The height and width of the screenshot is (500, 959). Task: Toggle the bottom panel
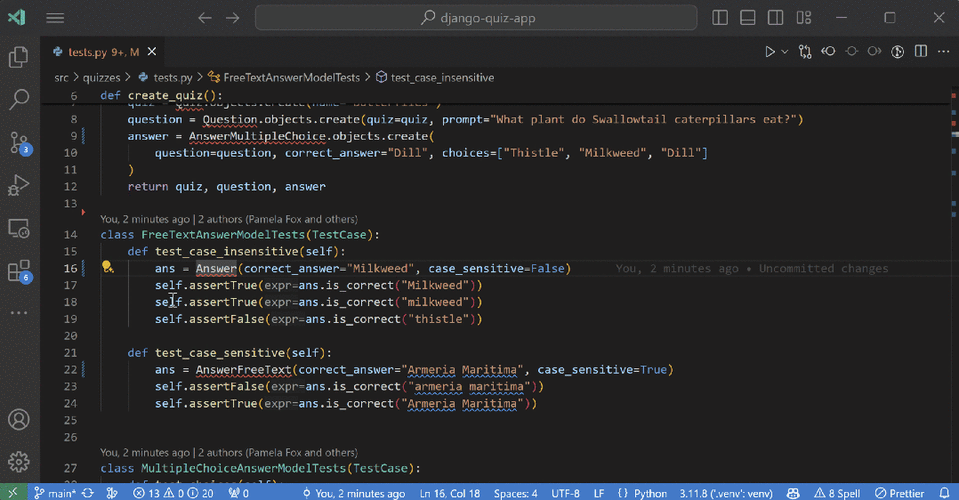747,18
